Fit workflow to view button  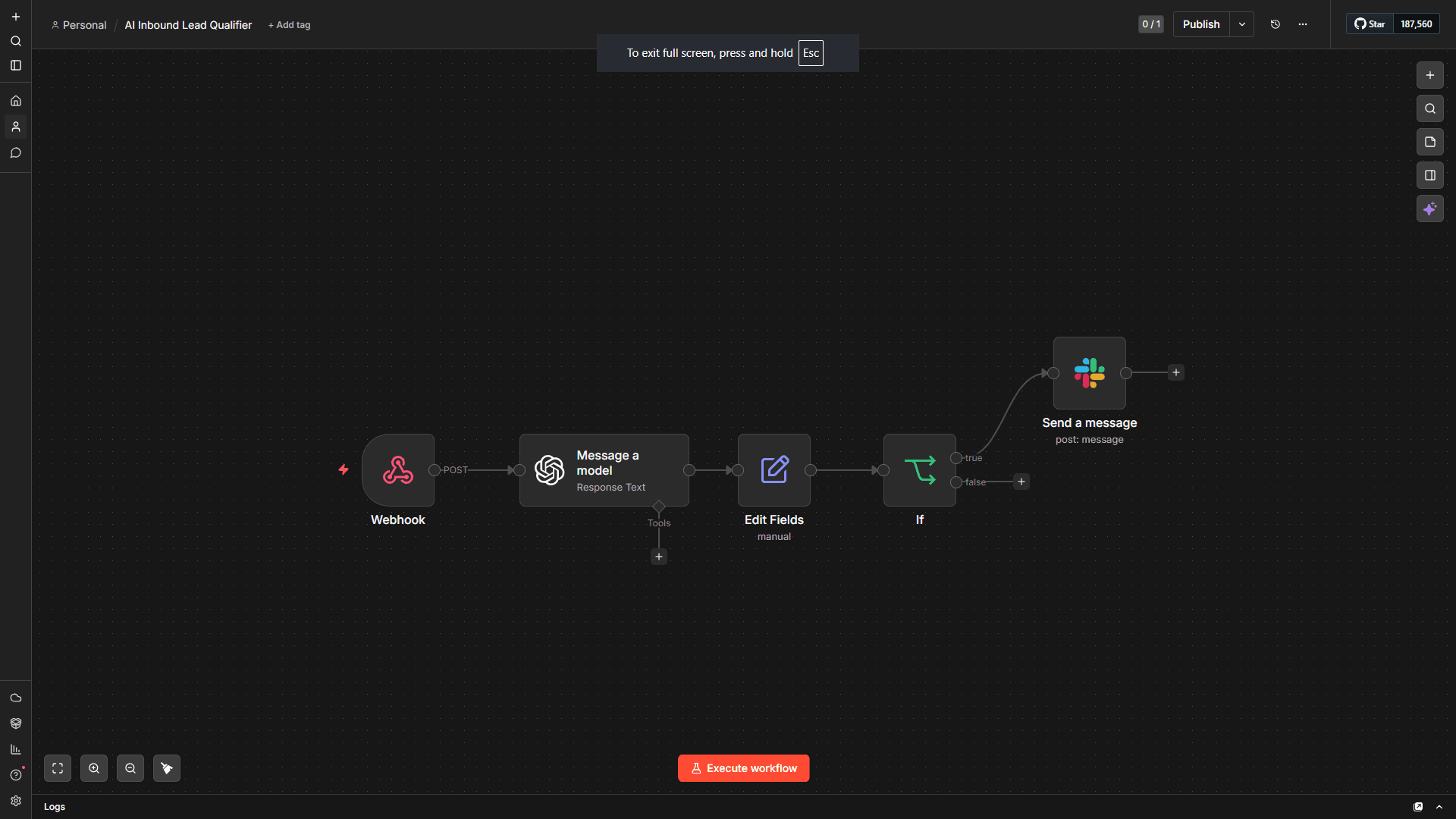pyautogui.click(x=58, y=768)
